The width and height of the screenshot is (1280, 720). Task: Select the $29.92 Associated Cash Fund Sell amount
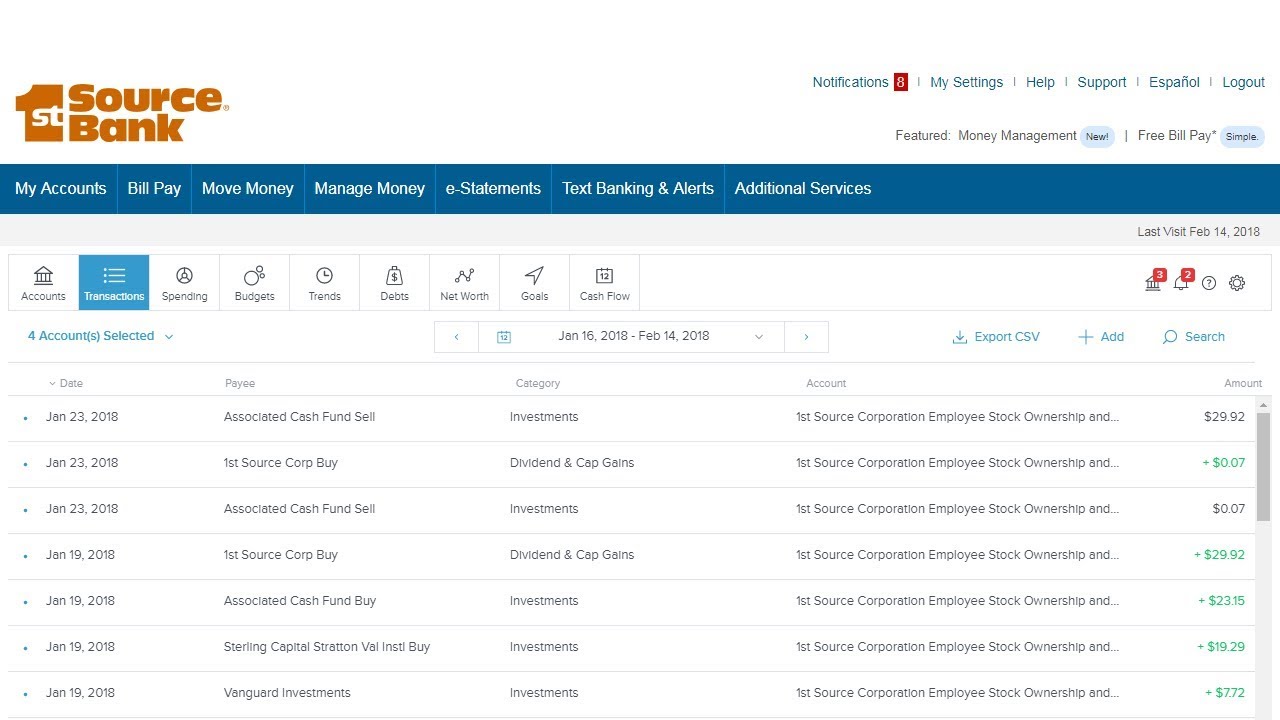point(1224,417)
